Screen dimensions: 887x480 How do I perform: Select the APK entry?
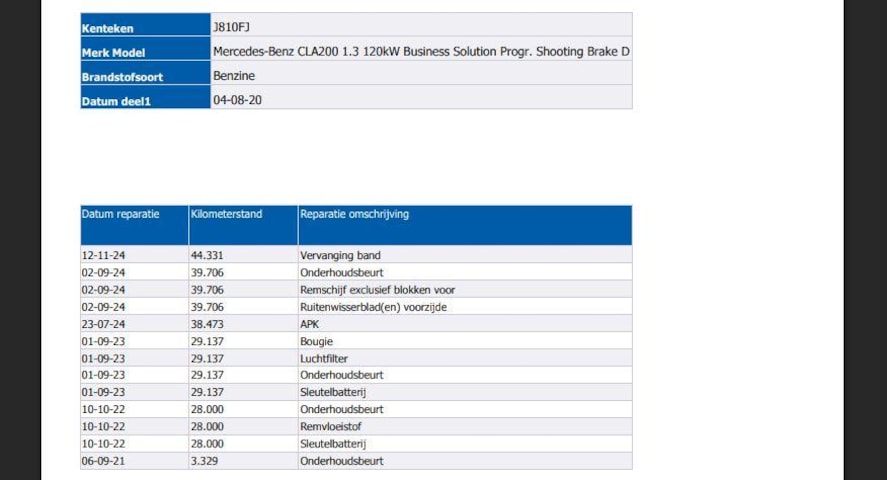point(310,324)
